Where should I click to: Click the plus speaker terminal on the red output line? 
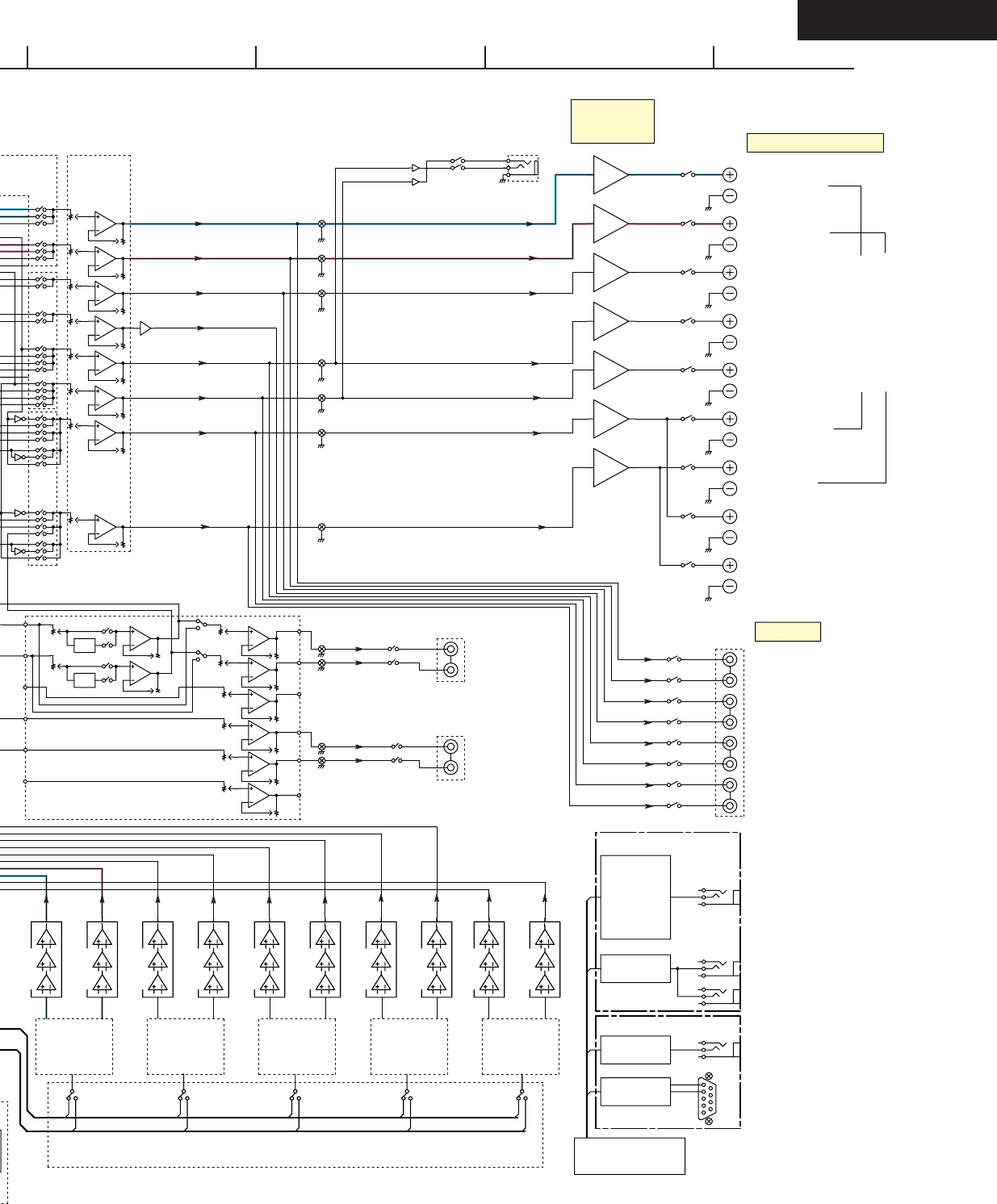[x=729, y=224]
